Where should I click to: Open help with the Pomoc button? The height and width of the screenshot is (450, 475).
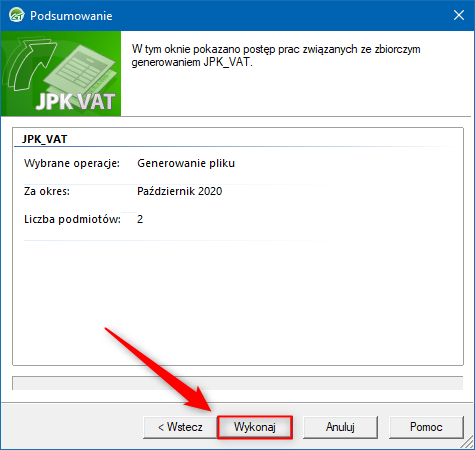click(426, 427)
